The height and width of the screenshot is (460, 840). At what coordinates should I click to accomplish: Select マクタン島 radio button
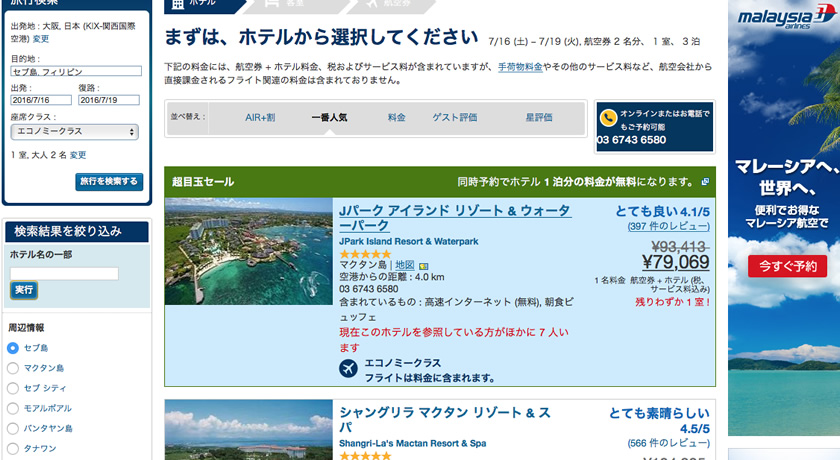13,368
